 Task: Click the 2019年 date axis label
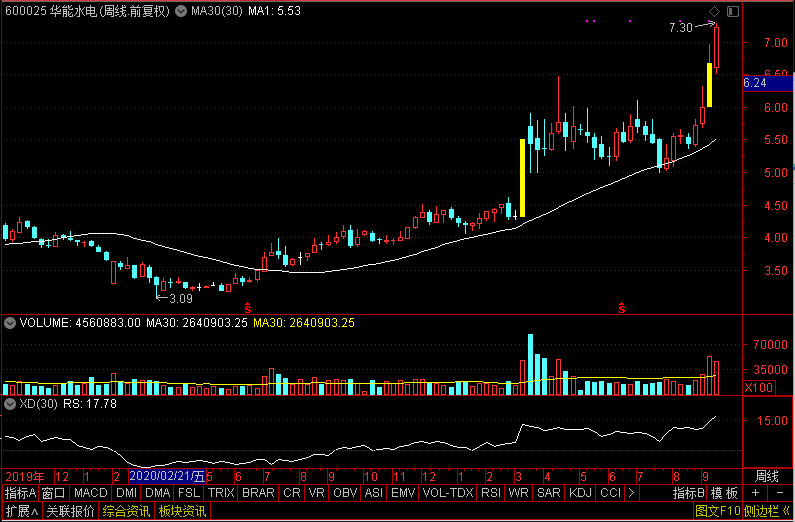(25, 476)
